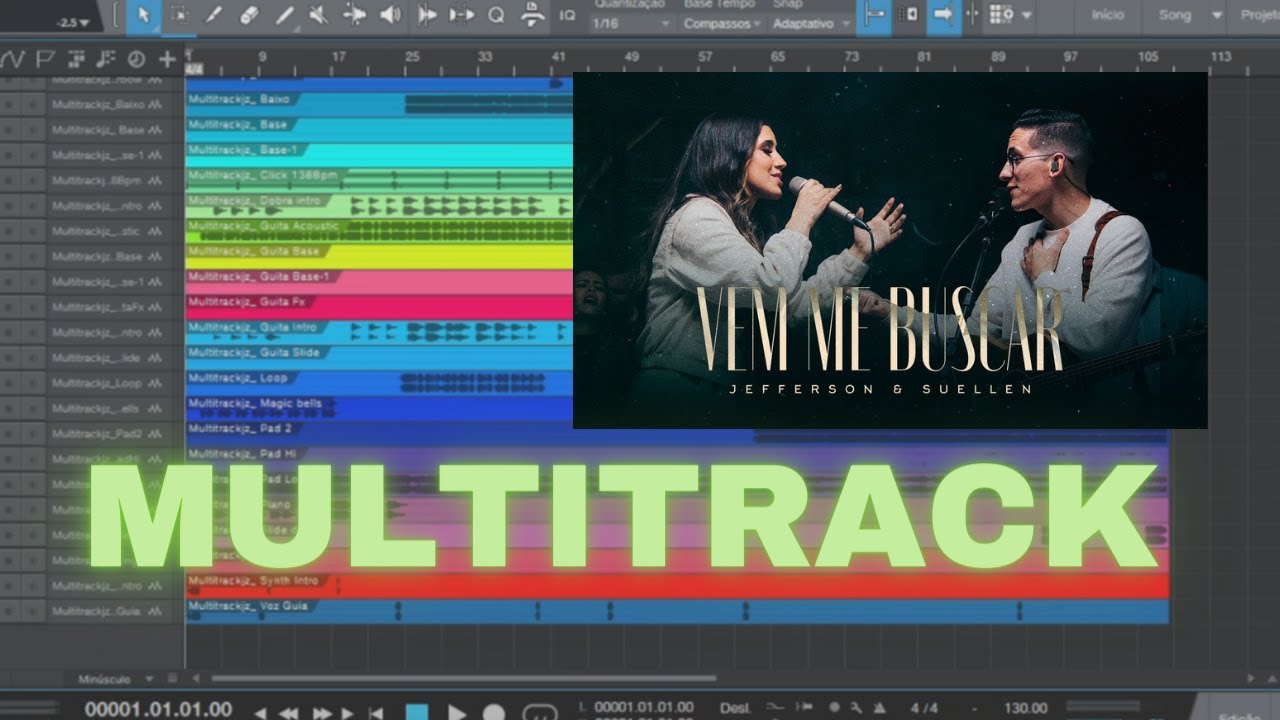Select the Paint (pencil) tool

click(x=284, y=15)
